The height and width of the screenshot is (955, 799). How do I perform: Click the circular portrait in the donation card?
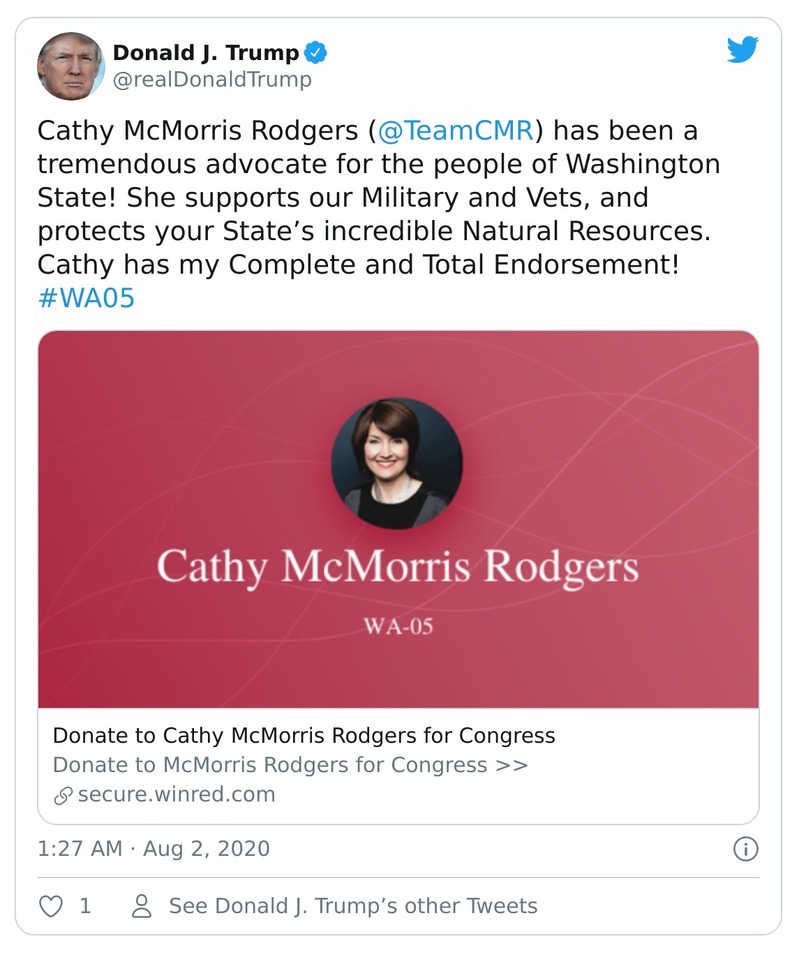tap(397, 464)
